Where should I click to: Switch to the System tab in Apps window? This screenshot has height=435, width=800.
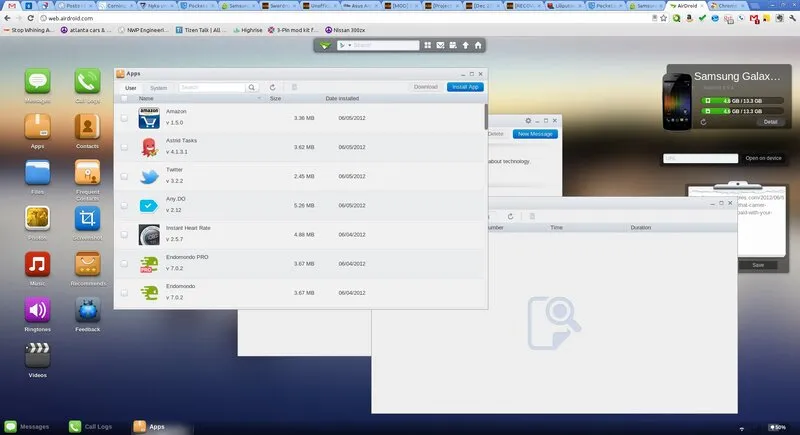[x=158, y=88]
